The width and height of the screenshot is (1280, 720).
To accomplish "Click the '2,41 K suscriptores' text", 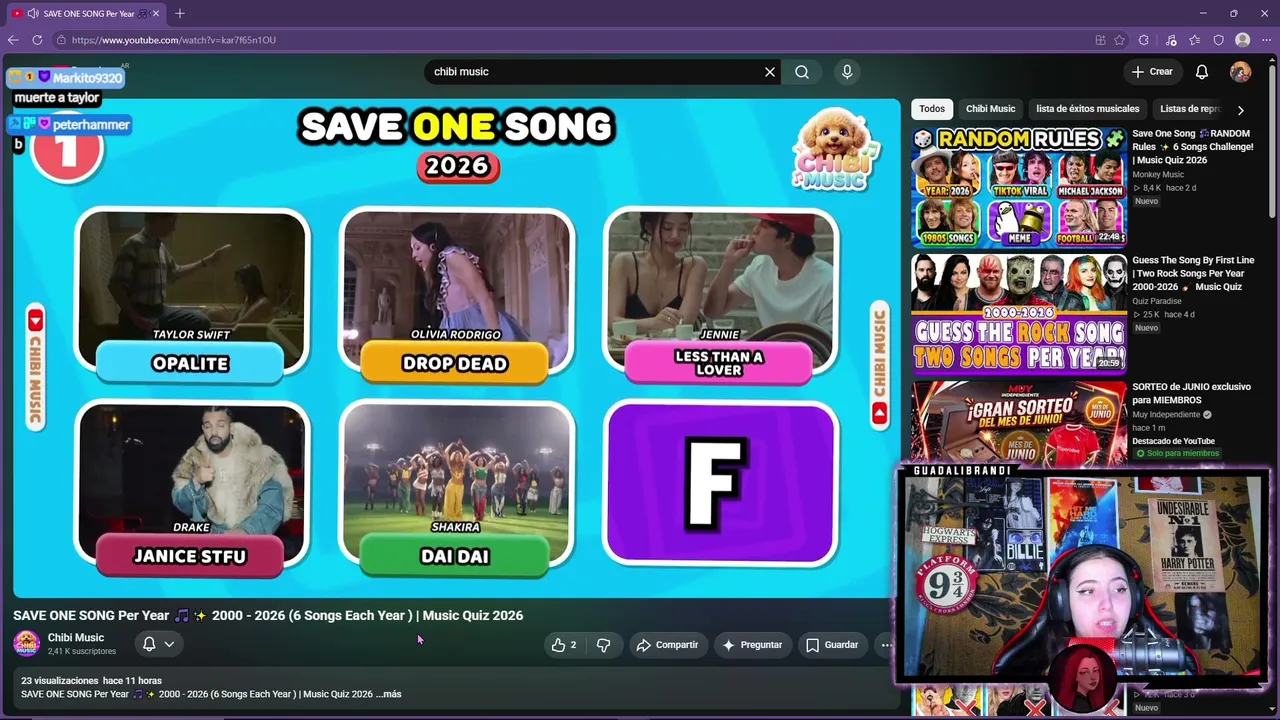I will pos(82,652).
